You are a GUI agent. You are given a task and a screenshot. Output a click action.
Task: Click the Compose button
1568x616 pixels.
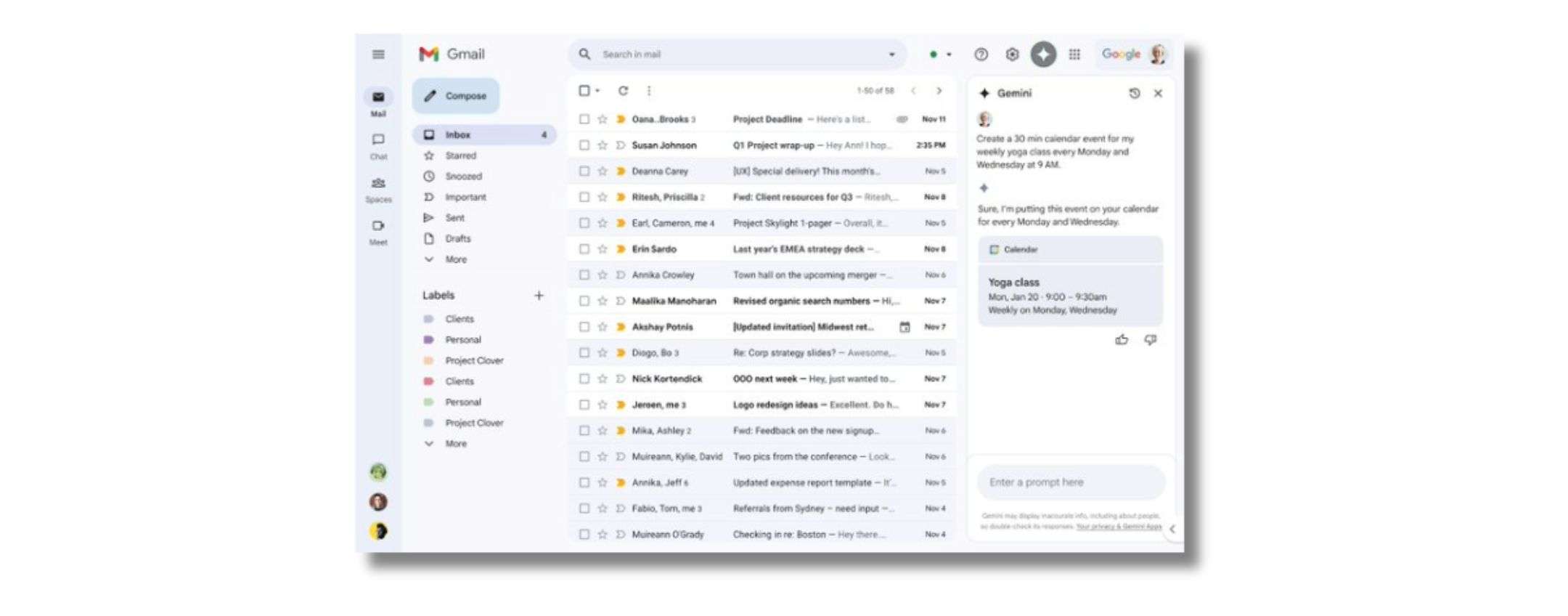[456, 96]
